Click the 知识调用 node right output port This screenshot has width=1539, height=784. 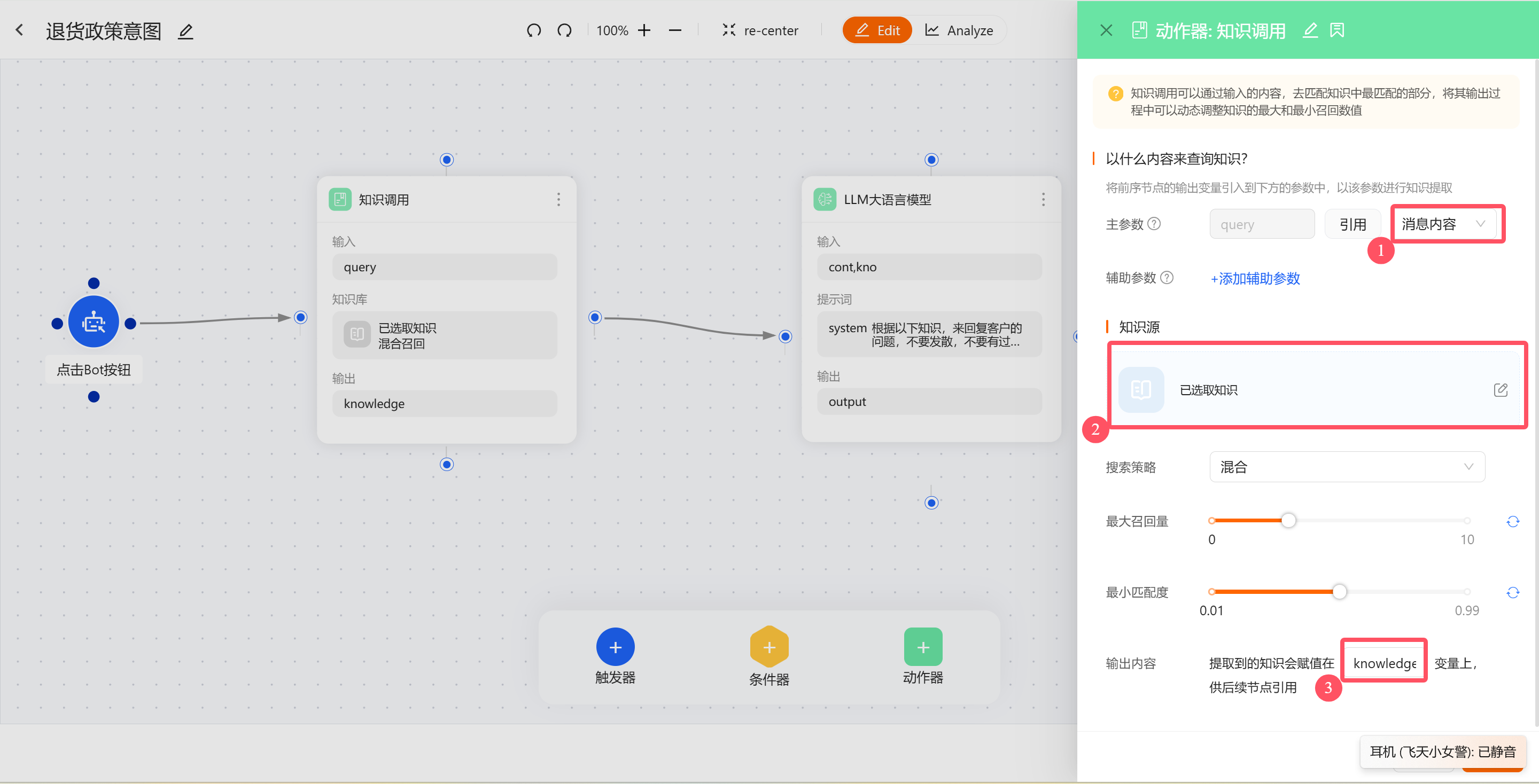[x=594, y=317]
